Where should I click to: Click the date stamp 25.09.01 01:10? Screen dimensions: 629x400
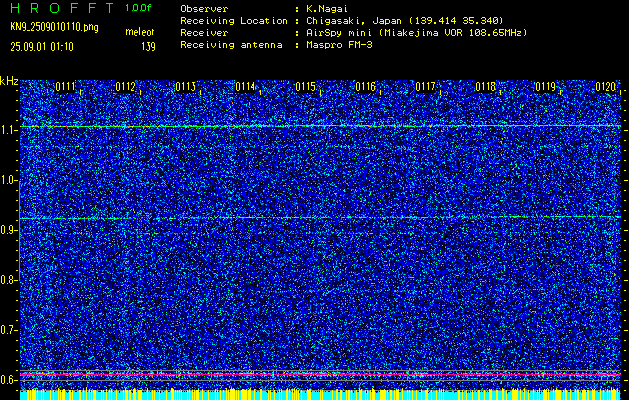coord(42,47)
